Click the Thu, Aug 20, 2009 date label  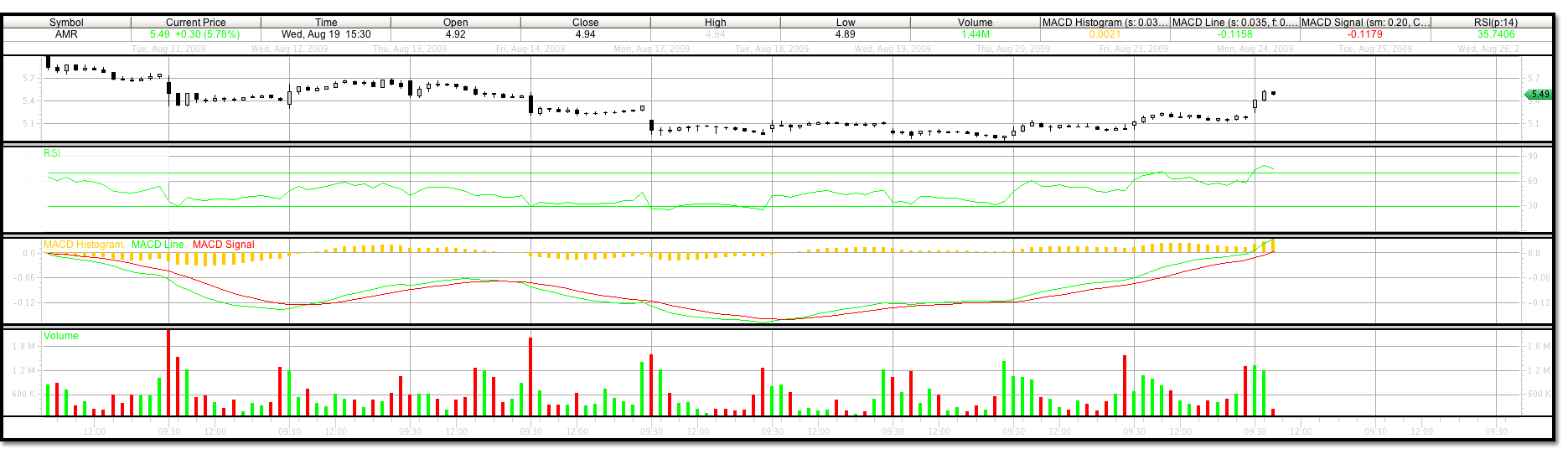(x=1013, y=49)
